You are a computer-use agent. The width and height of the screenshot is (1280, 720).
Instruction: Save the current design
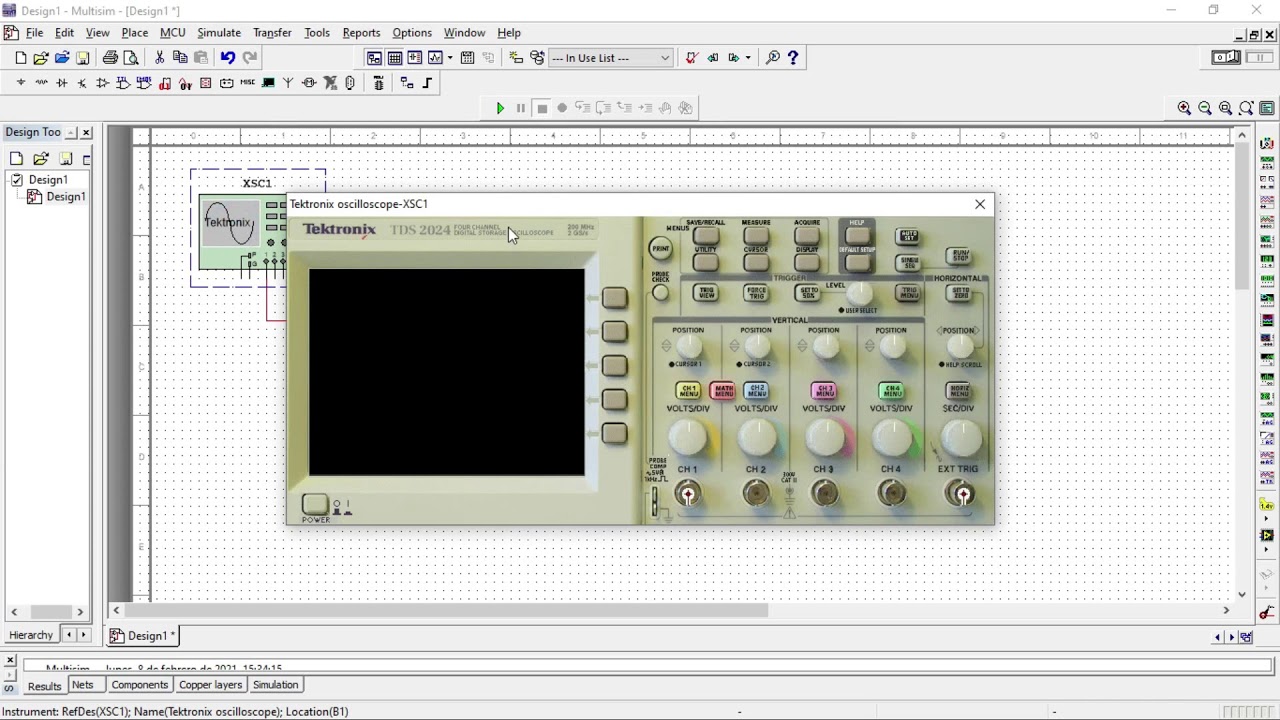click(x=83, y=58)
